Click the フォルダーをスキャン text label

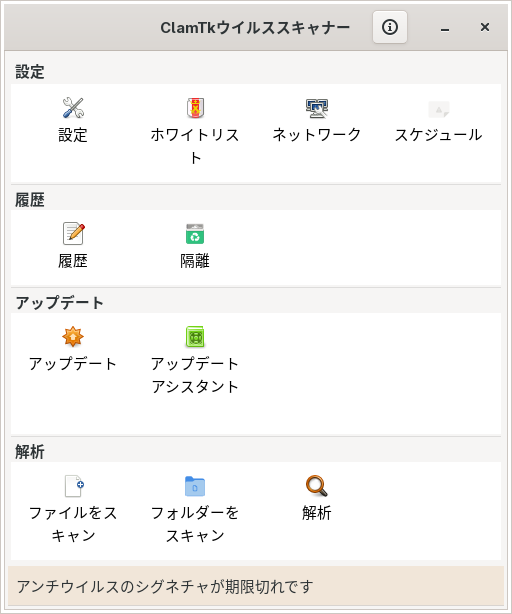point(195,524)
